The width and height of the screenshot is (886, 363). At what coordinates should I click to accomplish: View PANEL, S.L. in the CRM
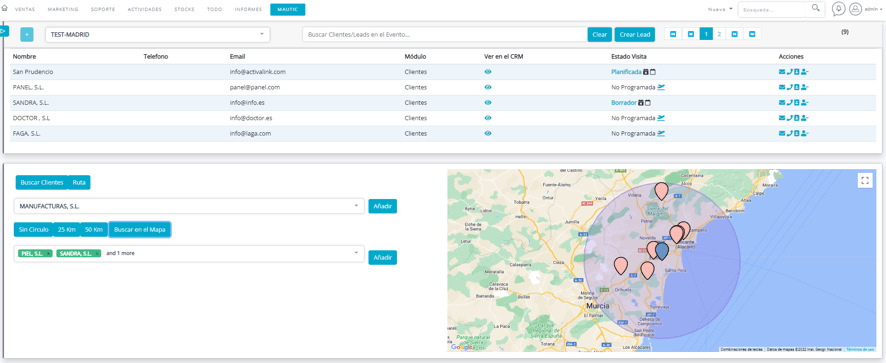click(x=488, y=87)
